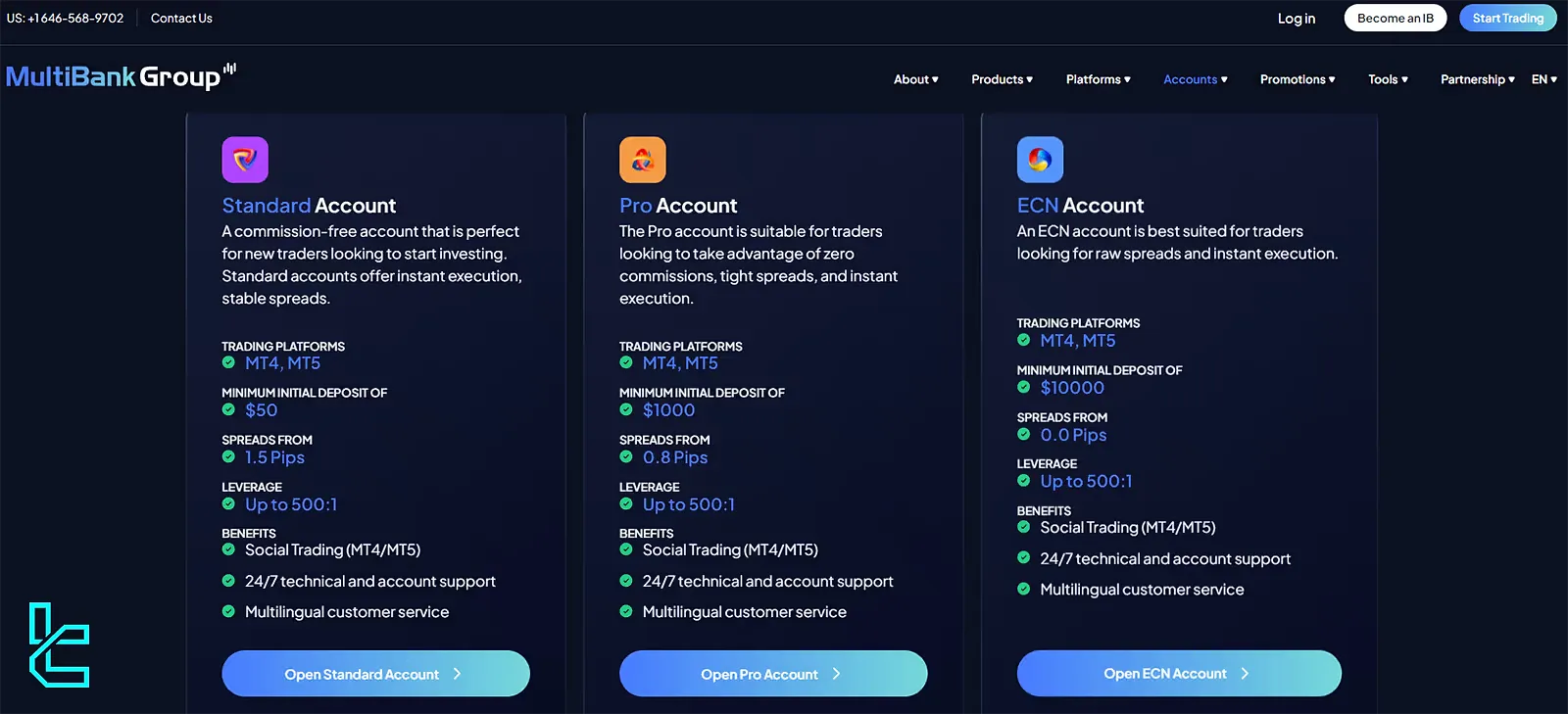The height and width of the screenshot is (714, 1568).
Task: Click check icon by ECN Up to 500:1
Action: click(x=1024, y=481)
